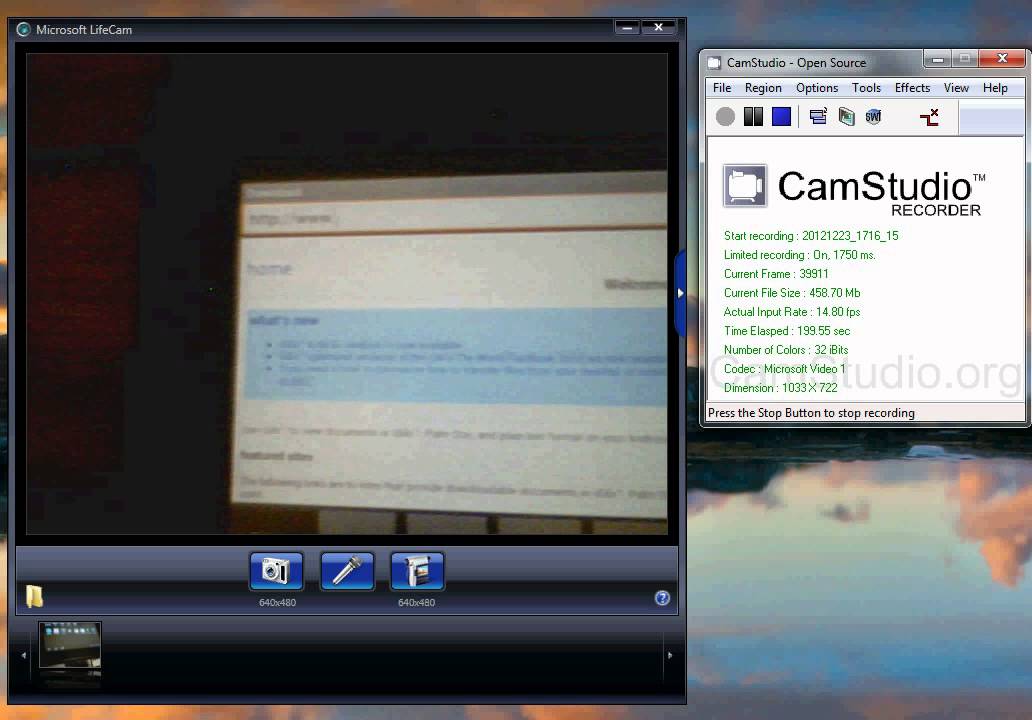Click 'Limited recording : On, 1750 ms.' text
1032x720 pixels.
(x=800, y=255)
